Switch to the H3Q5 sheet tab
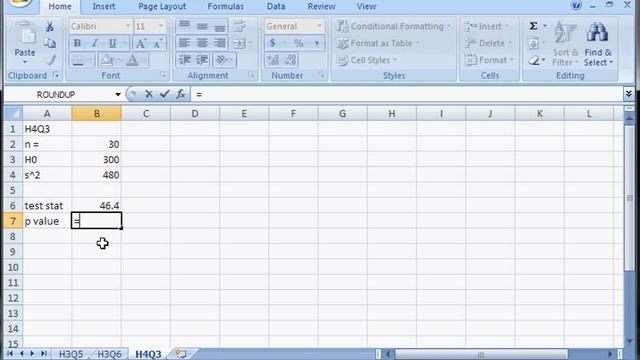Viewport: 640px width, 360px height. 71,354
